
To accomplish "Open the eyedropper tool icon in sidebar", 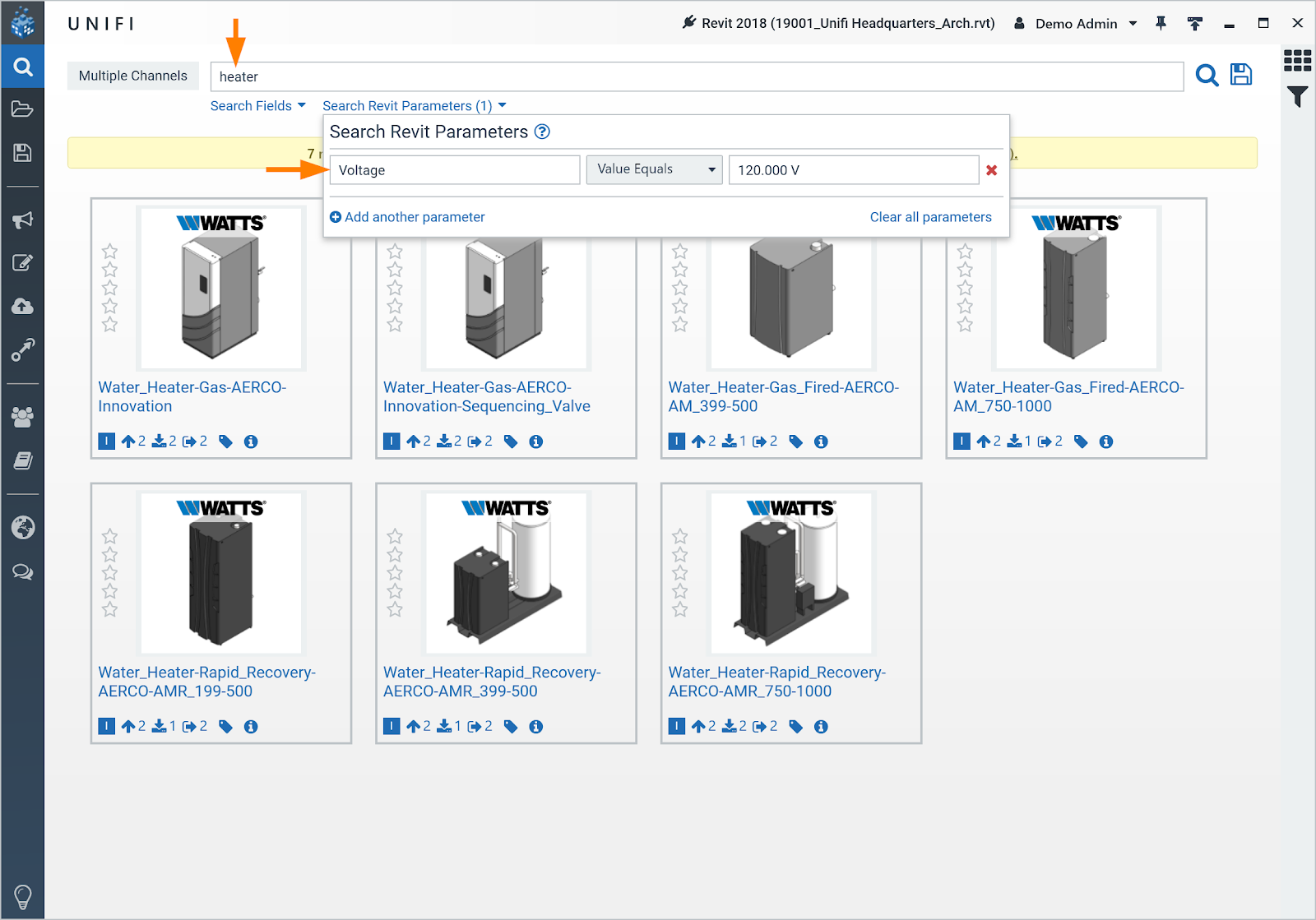I will [22, 350].
